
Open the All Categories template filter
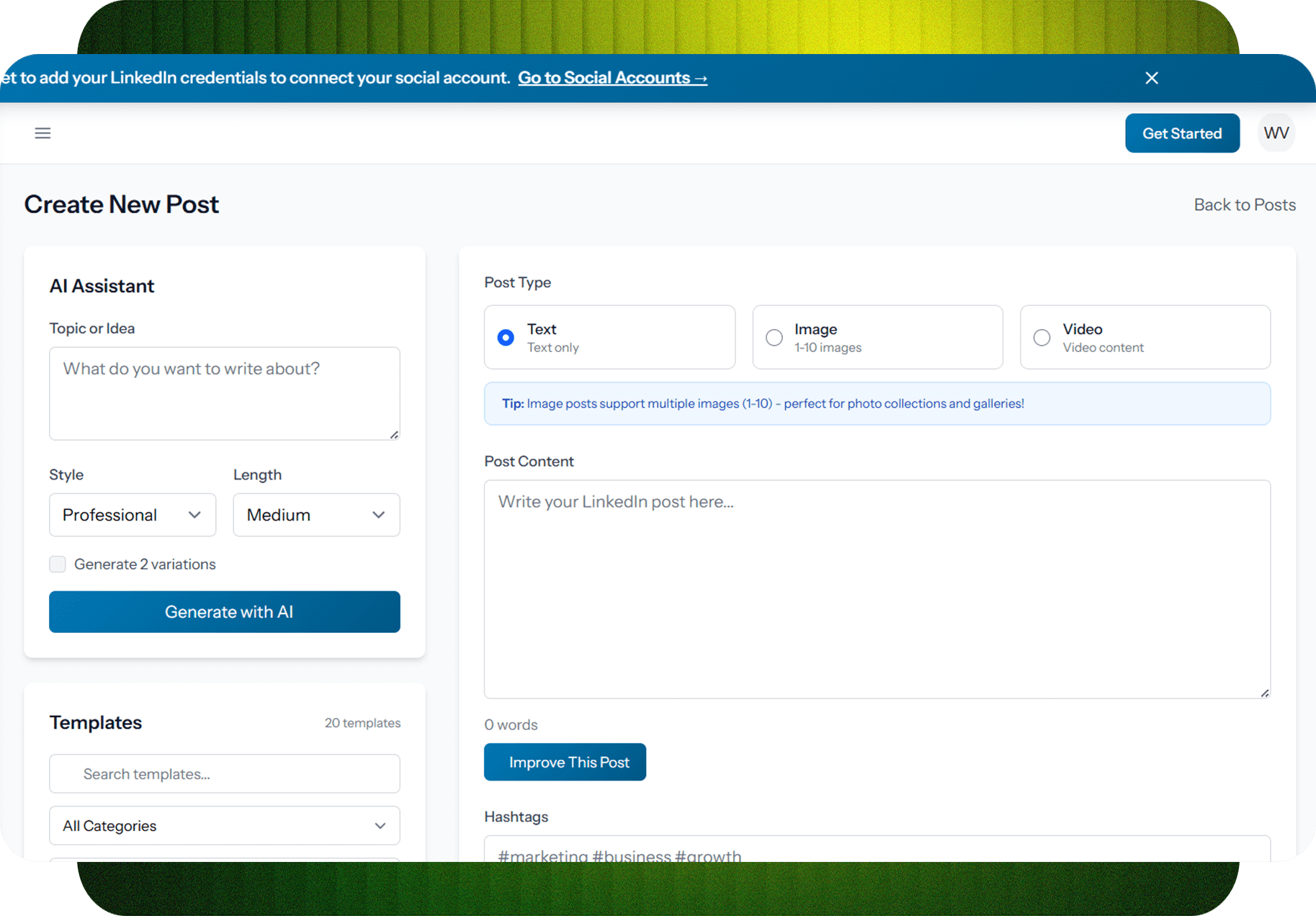(224, 825)
